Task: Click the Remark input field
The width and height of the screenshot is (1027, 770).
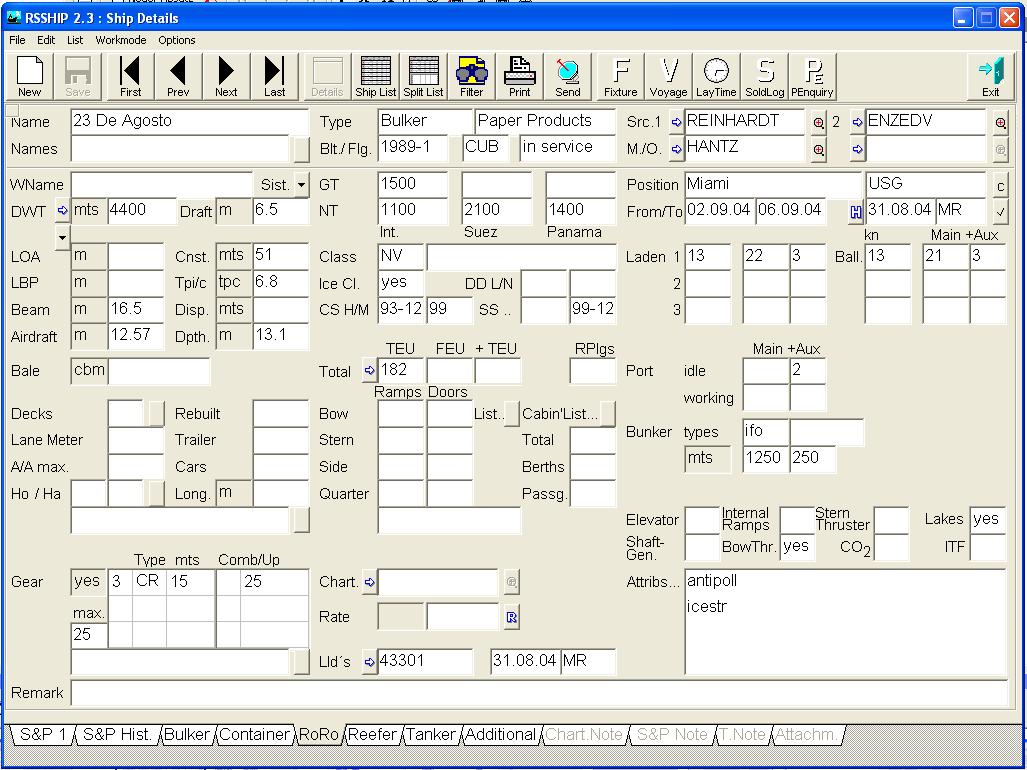Action: (x=539, y=693)
